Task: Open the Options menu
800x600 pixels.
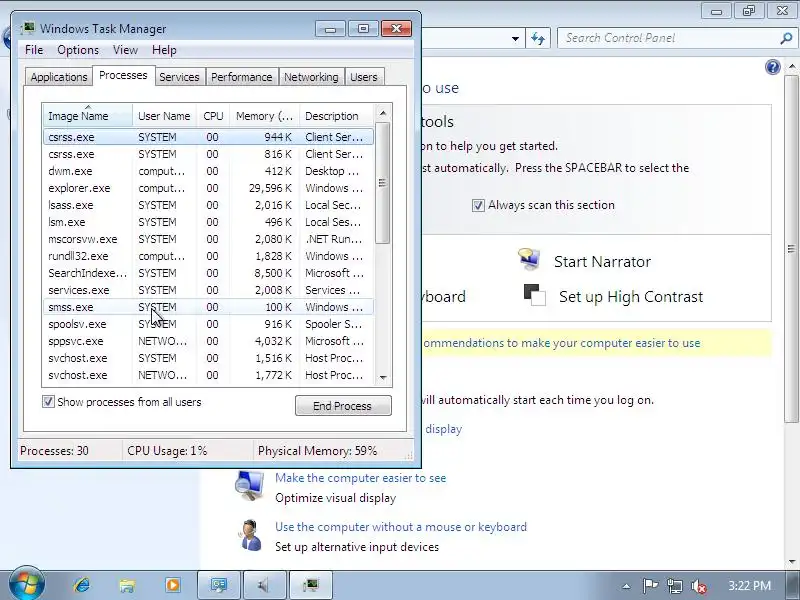Action: tap(78, 50)
